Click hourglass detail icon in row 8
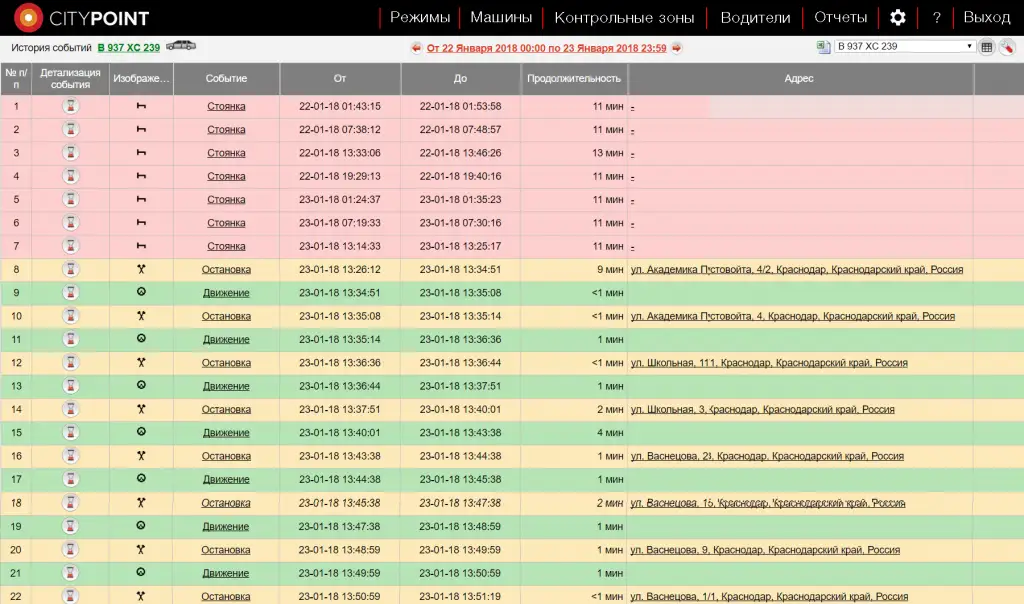The height and width of the screenshot is (604, 1024). [71, 269]
